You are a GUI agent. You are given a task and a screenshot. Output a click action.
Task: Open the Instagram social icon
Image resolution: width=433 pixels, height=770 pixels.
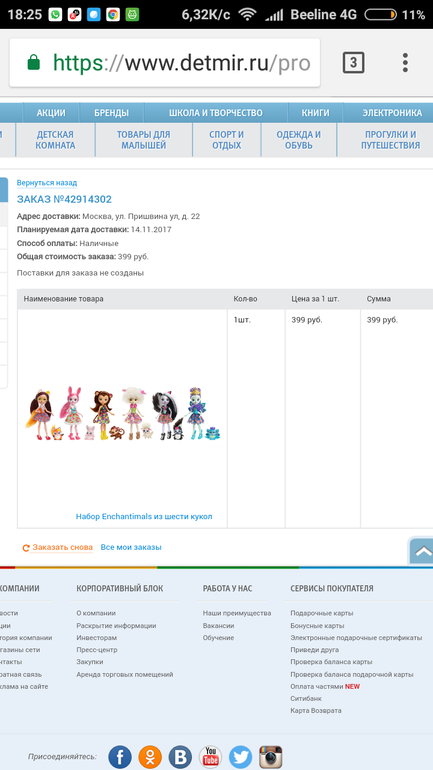click(x=271, y=757)
